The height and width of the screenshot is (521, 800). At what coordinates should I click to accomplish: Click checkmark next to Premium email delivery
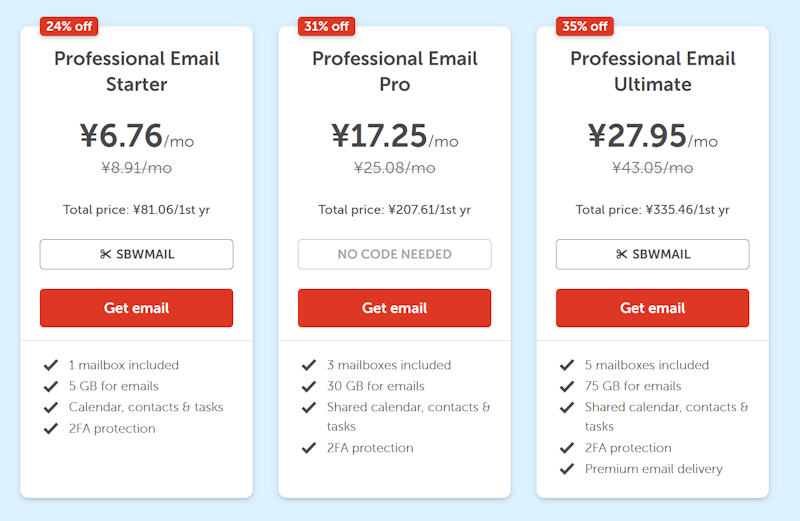click(567, 469)
